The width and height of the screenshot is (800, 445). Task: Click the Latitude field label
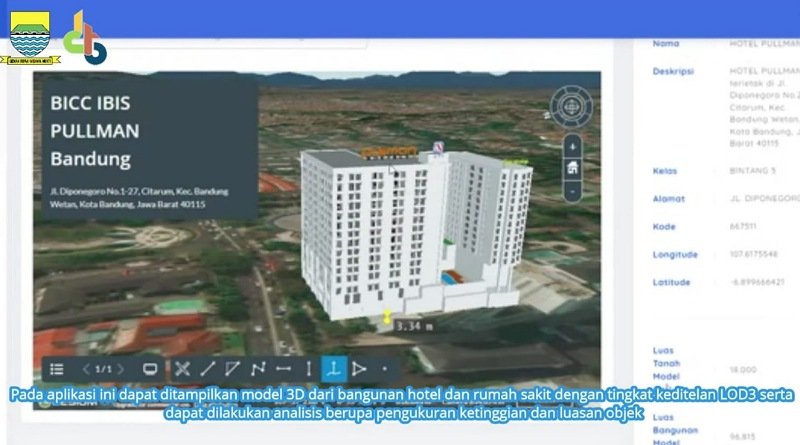[x=671, y=282]
